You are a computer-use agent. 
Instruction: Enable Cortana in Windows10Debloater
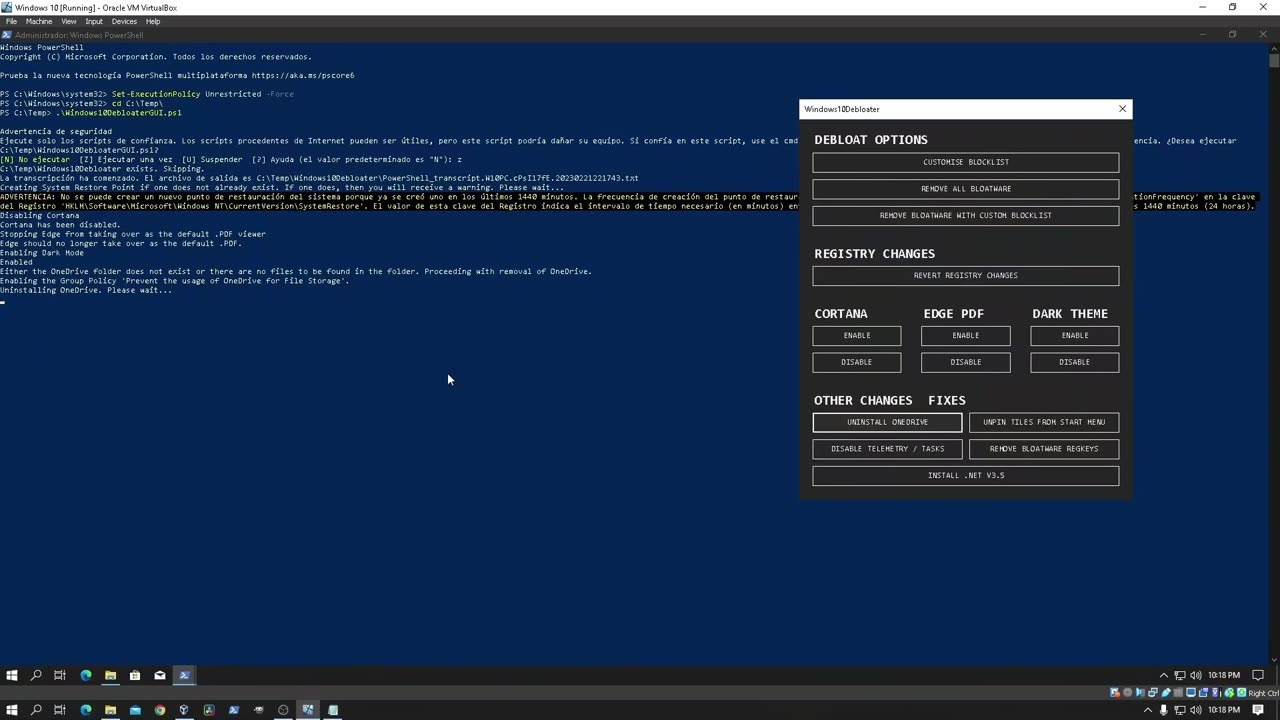click(x=857, y=335)
